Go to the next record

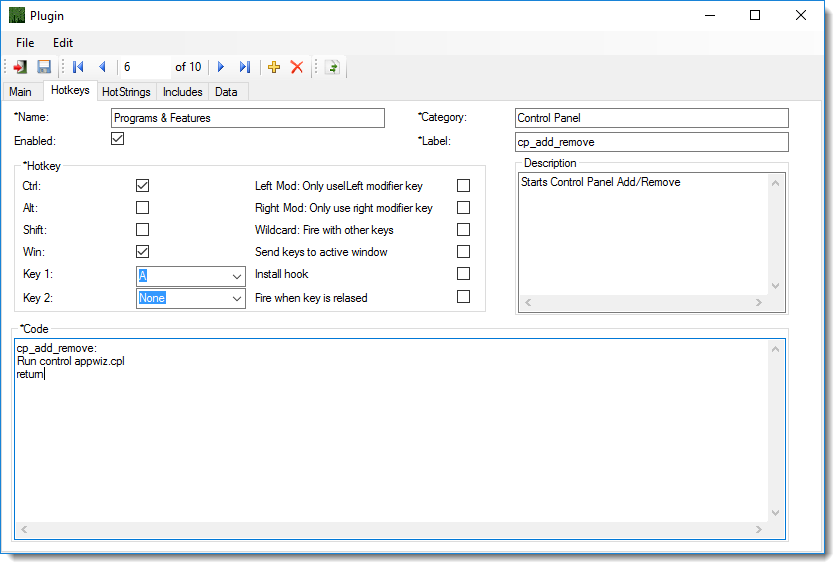coord(221,67)
